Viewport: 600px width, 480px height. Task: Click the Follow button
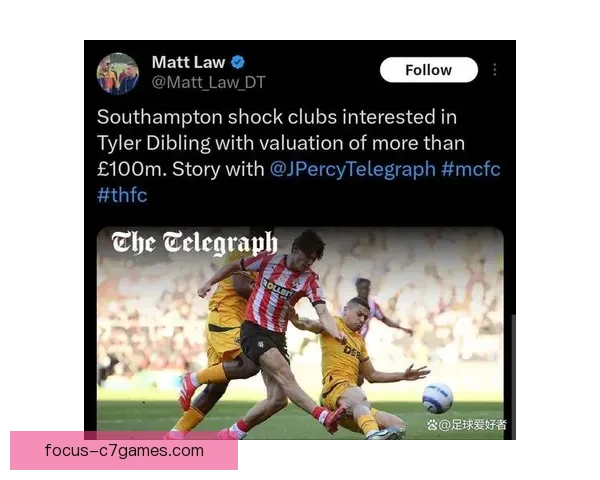(x=429, y=70)
